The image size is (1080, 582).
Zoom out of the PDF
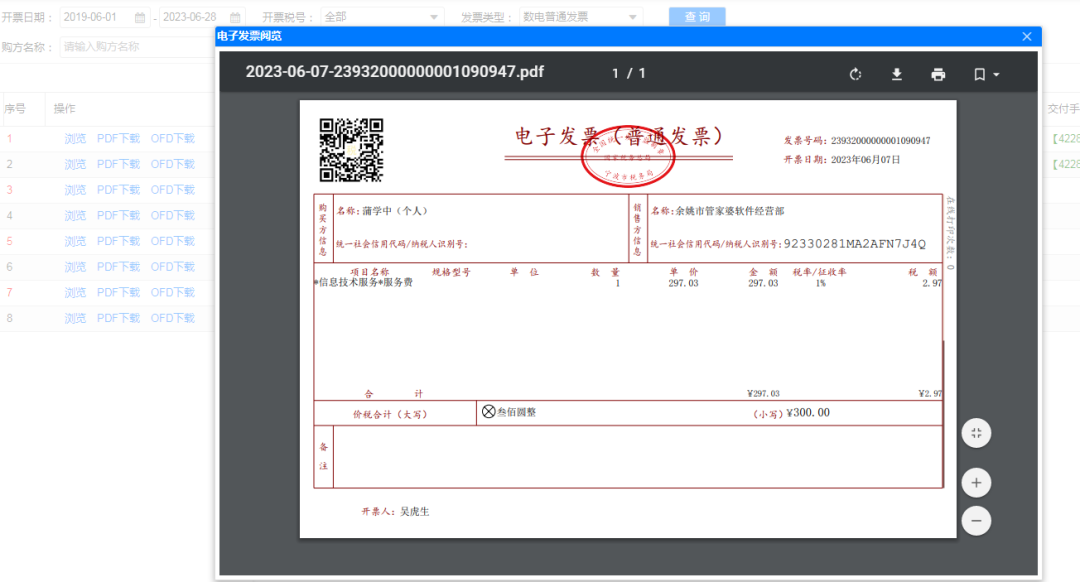pyautogui.click(x=976, y=520)
